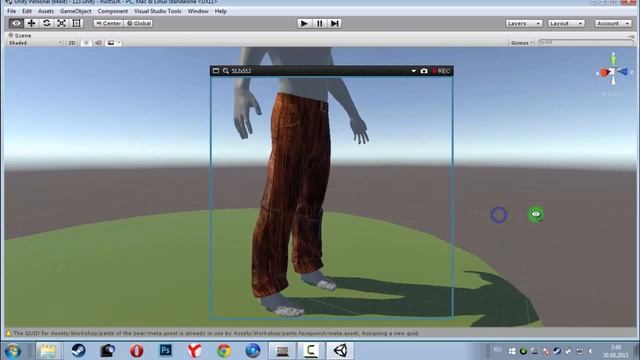Open Photoshop from taskbar
This screenshot has height=360, width=640.
165,351
